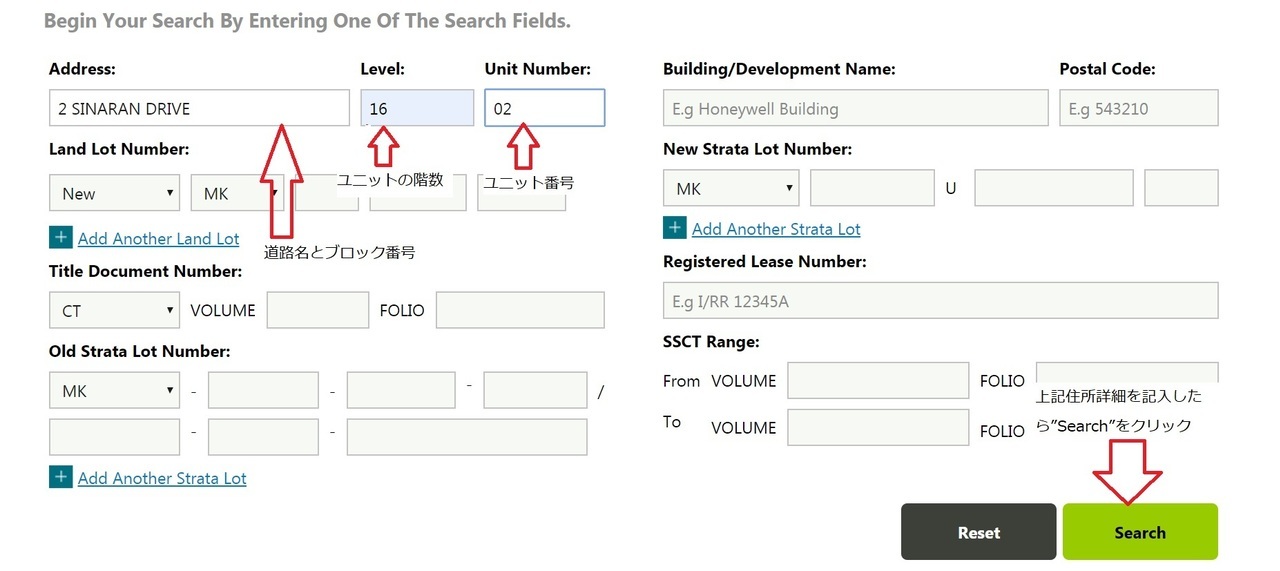Viewport: 1280px width, 571px height.
Task: Click the widest Old Strata Lot second-row field
Action: click(x=467, y=437)
